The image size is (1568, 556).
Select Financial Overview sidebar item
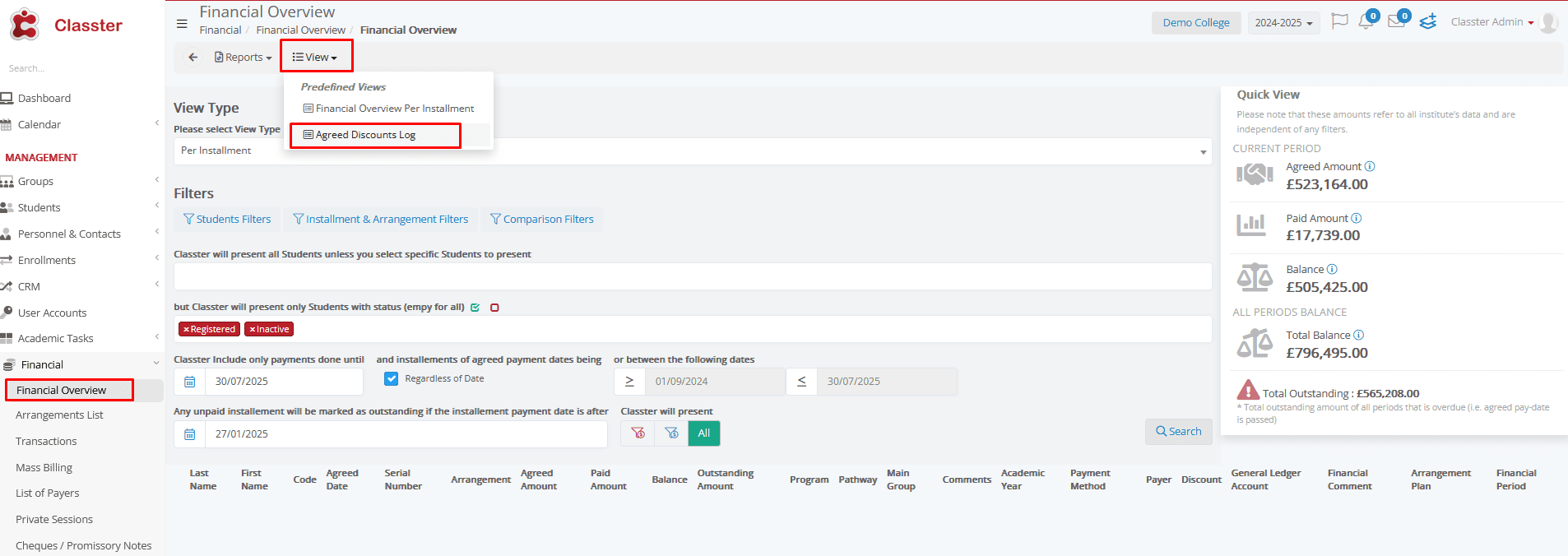click(x=62, y=391)
